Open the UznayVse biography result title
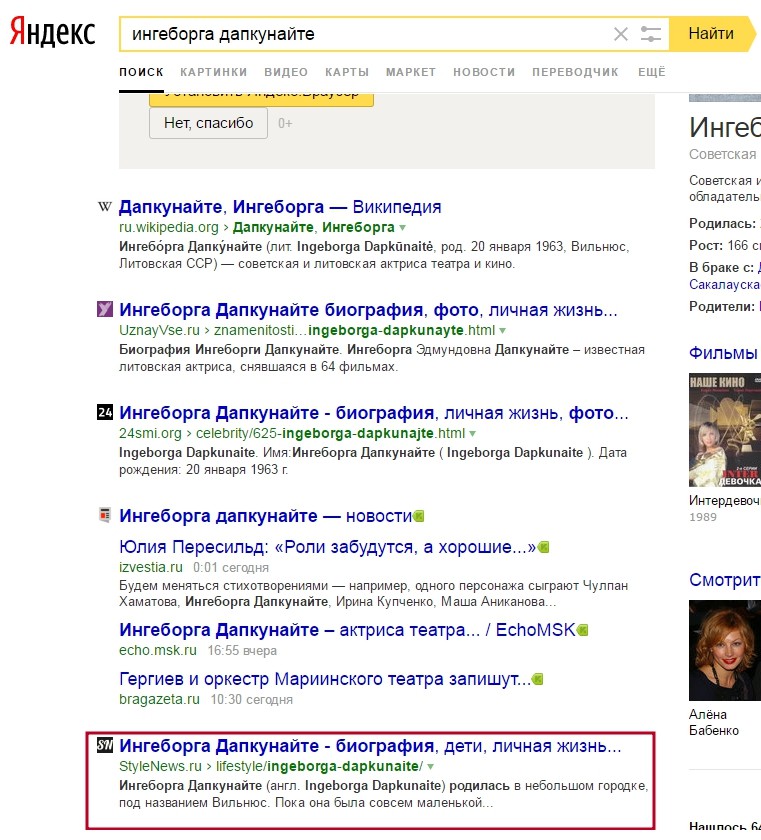Image resolution: width=761 pixels, height=840 pixels. coord(368,310)
